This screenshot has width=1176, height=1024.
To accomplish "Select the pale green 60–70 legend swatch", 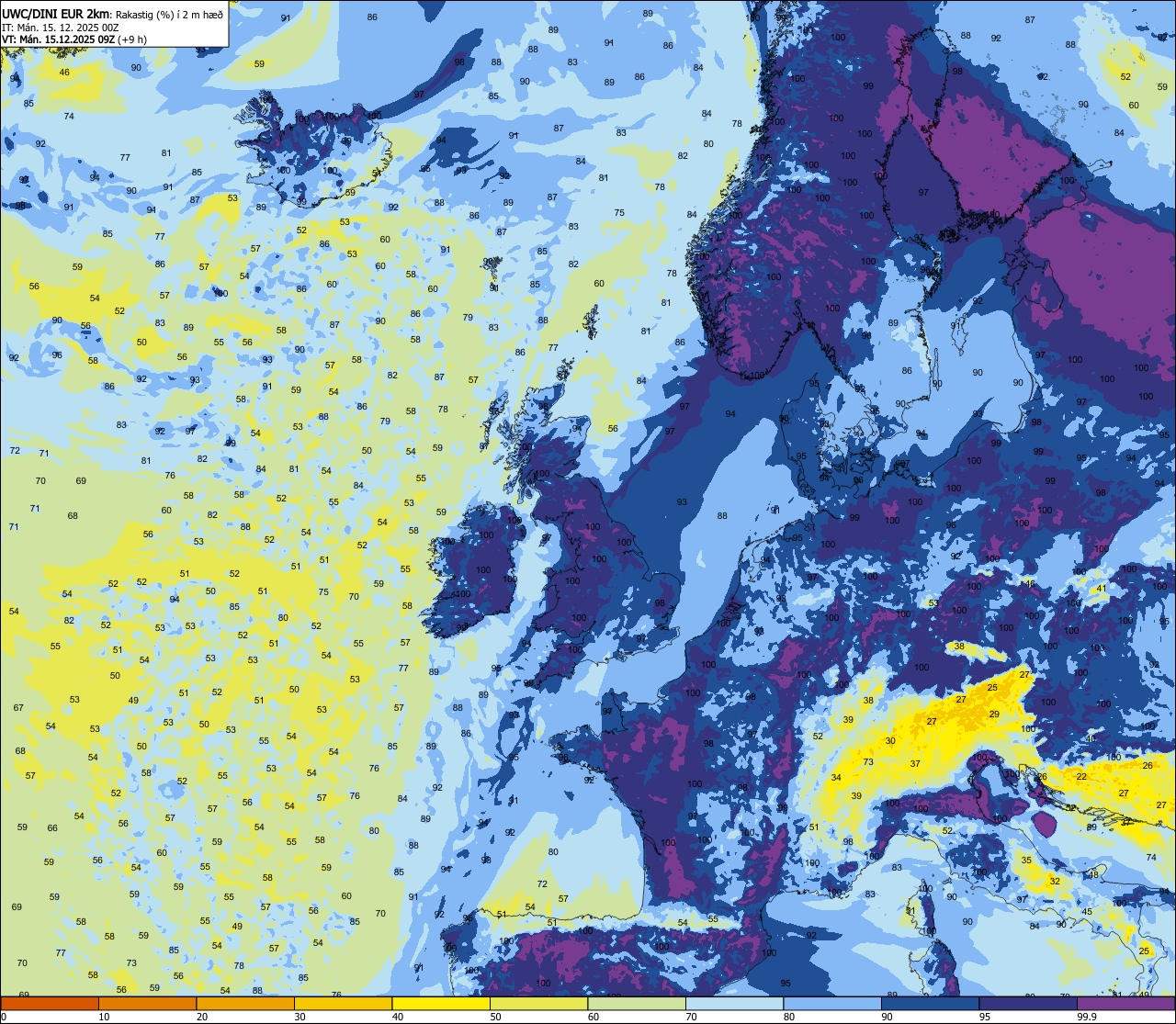I will coord(637,1003).
